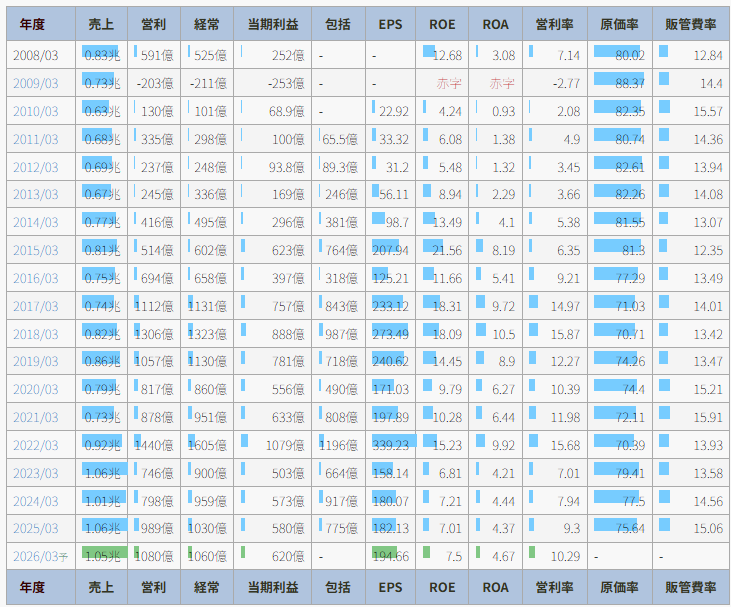Select the 21.56 ROE cell
The width and height of the screenshot is (731, 607).
[444, 250]
